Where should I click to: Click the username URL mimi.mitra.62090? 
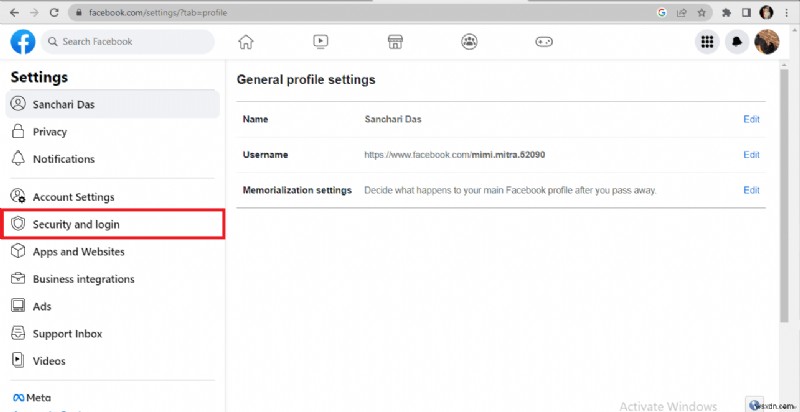point(454,154)
